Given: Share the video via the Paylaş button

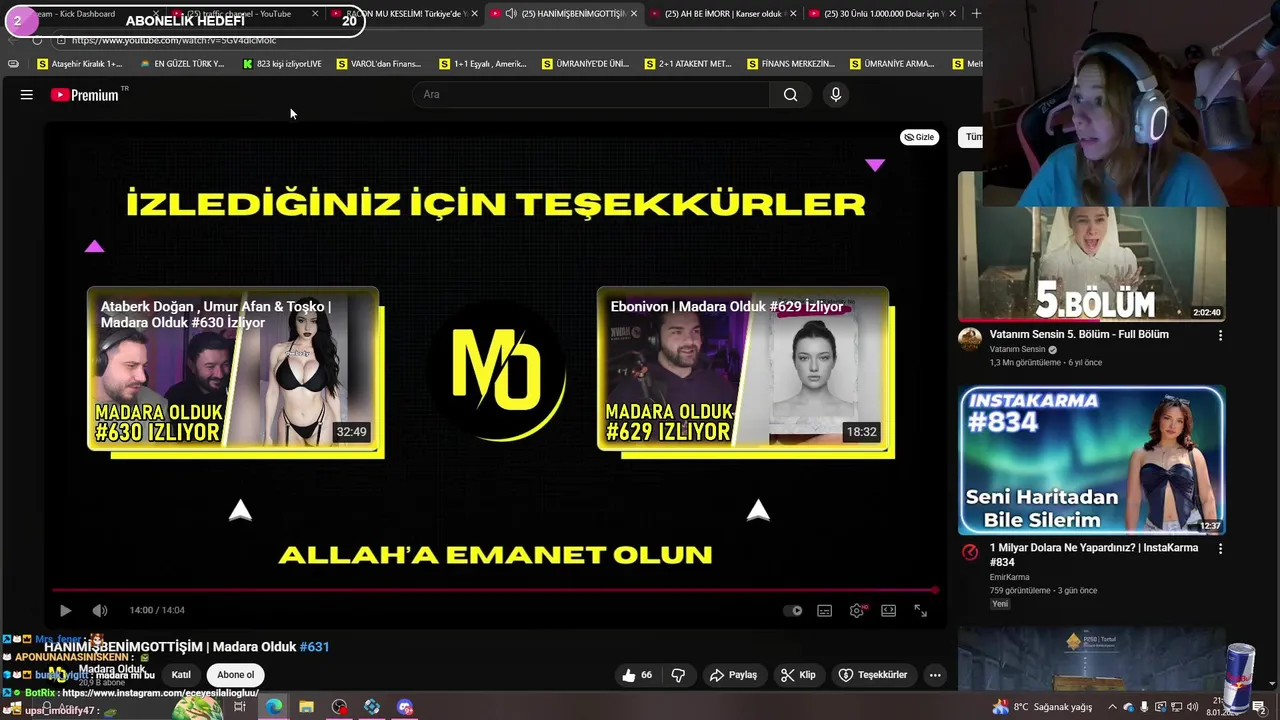Looking at the screenshot, I should pos(733,675).
